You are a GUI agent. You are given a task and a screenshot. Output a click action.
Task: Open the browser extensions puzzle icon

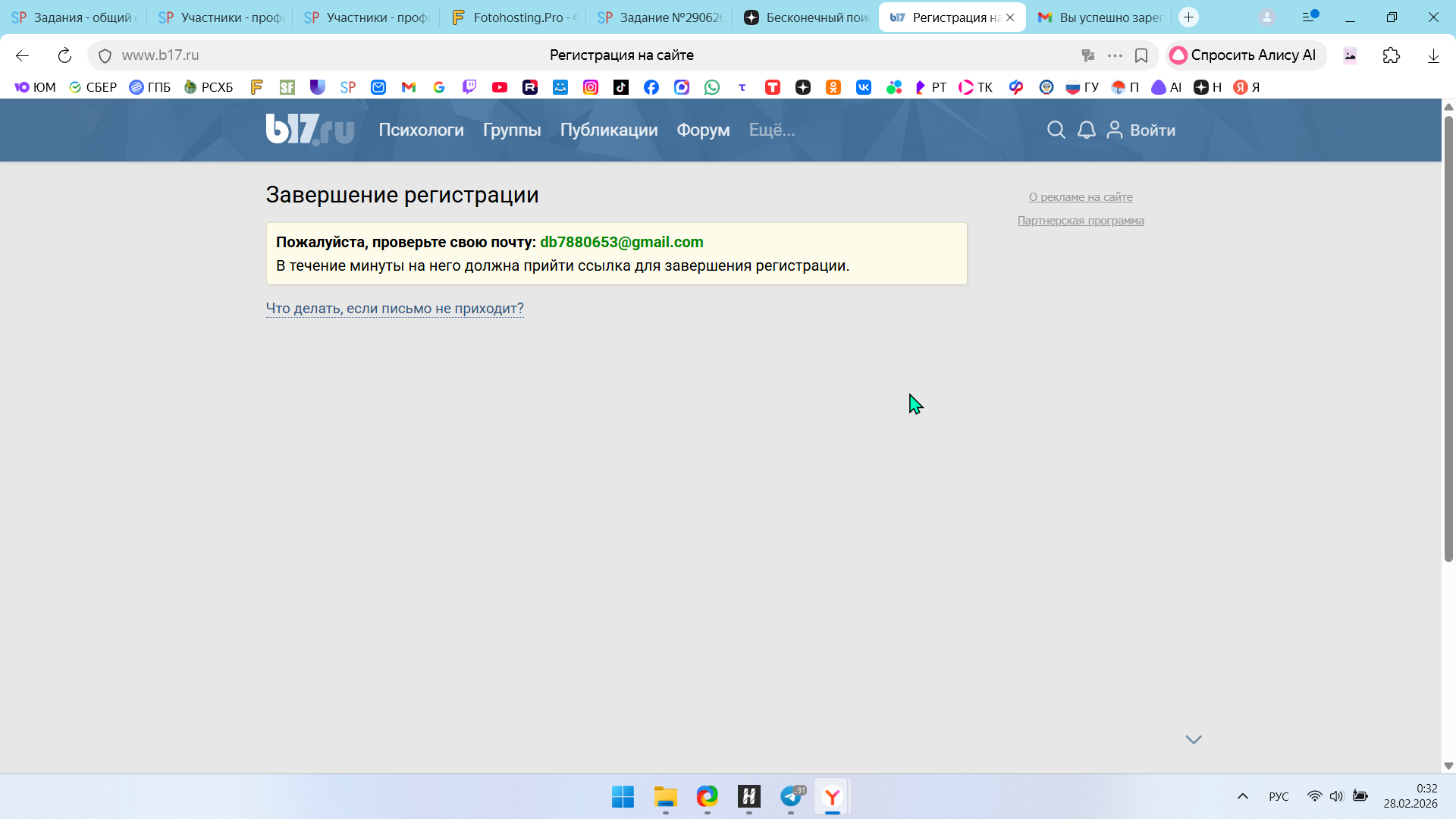tap(1391, 55)
